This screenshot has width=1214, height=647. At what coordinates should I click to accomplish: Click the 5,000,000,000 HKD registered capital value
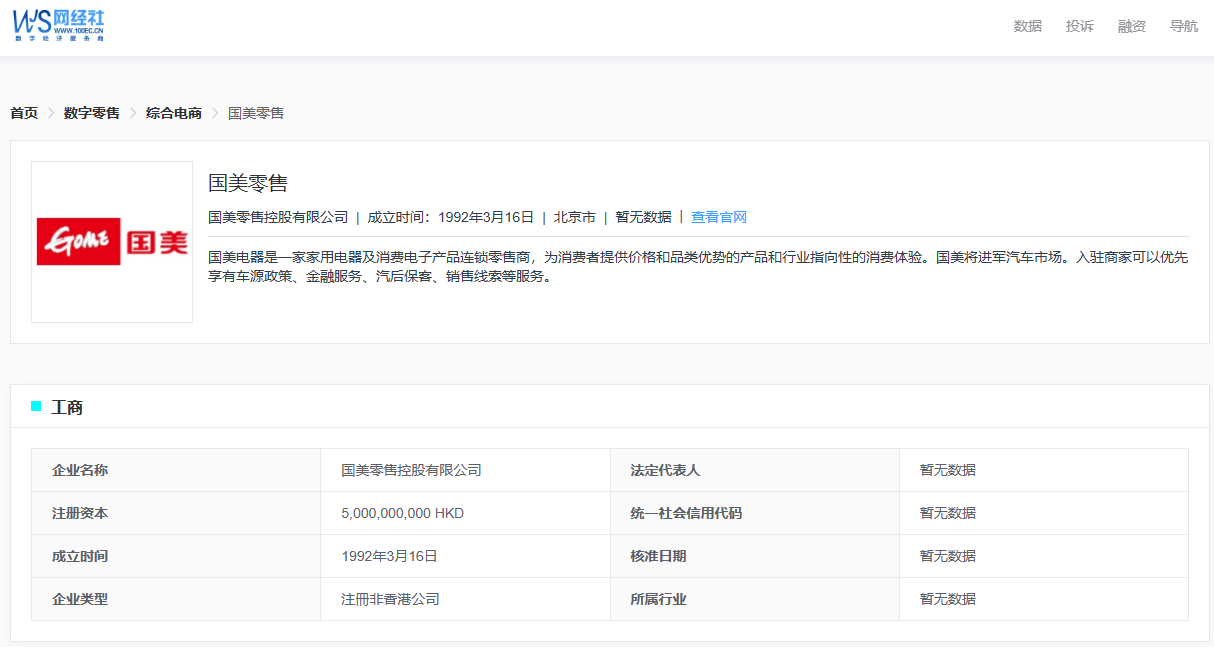click(402, 513)
